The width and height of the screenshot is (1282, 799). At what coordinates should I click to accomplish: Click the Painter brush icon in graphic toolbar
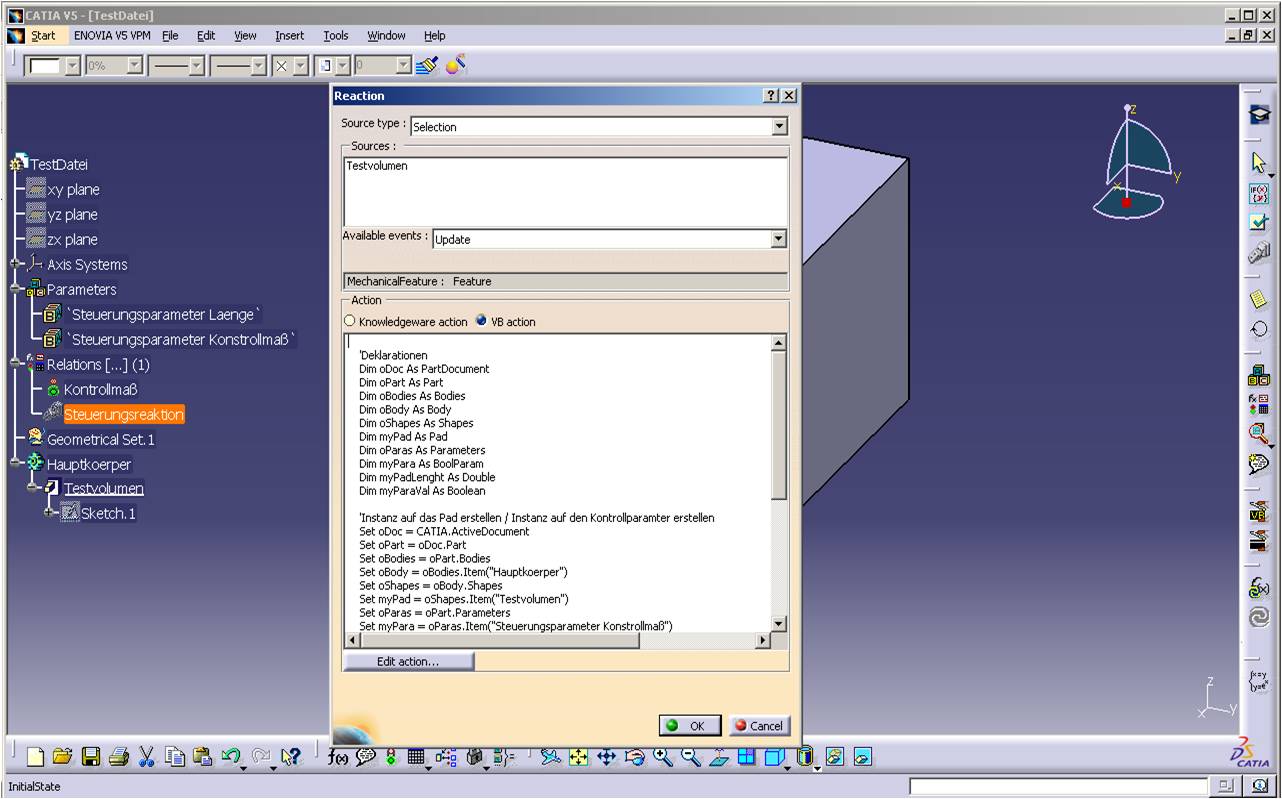point(427,66)
